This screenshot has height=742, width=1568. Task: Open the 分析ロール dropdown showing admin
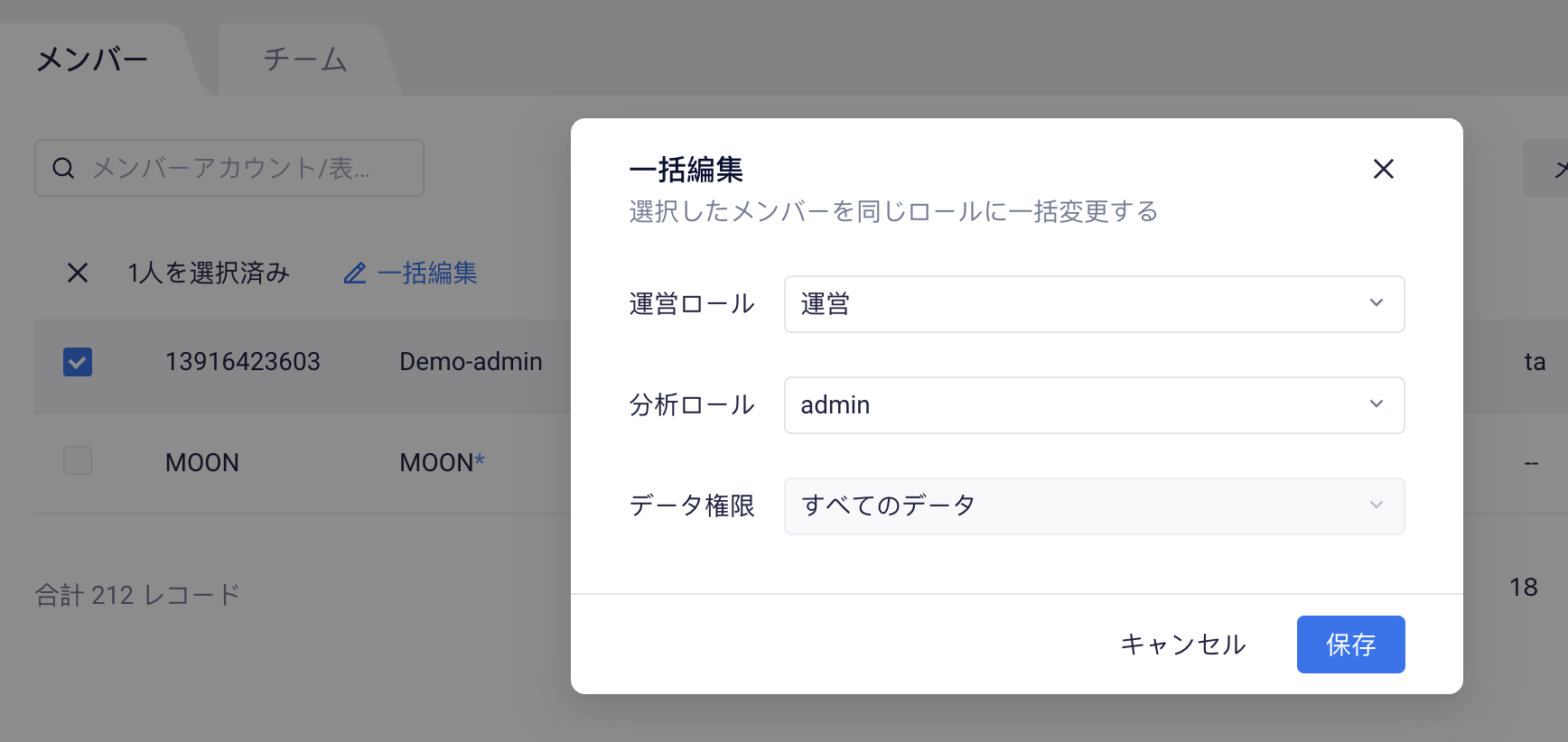click(1094, 405)
